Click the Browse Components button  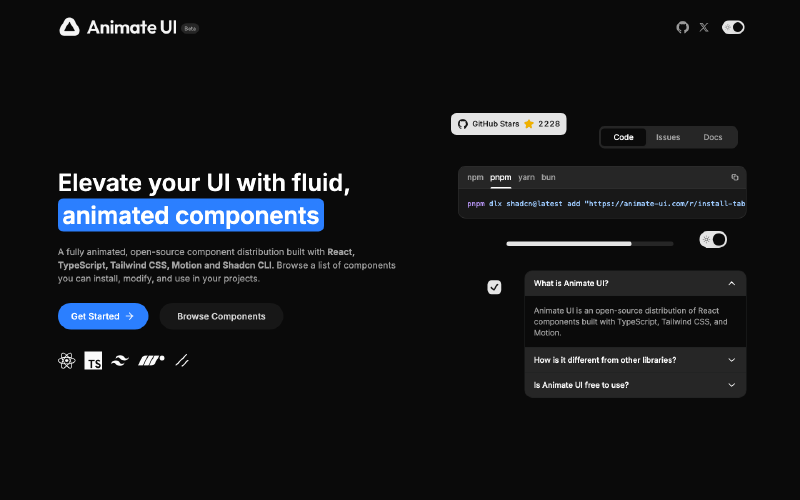point(221,316)
